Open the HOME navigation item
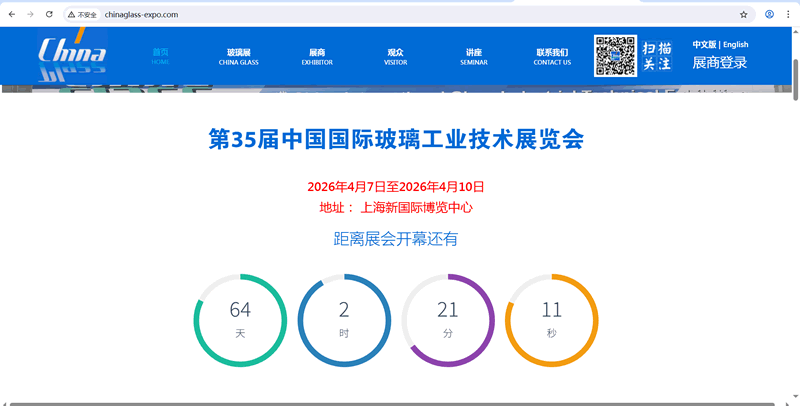 tap(160, 56)
